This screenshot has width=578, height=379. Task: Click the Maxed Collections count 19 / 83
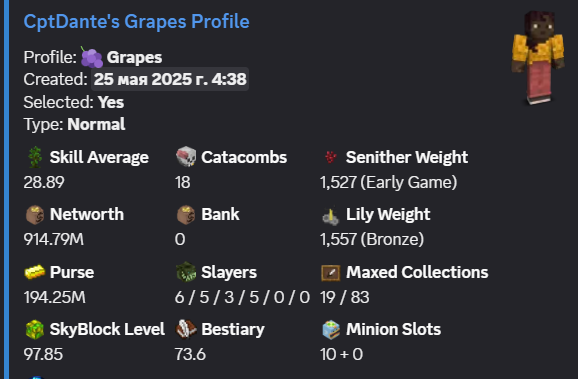[x=345, y=297]
